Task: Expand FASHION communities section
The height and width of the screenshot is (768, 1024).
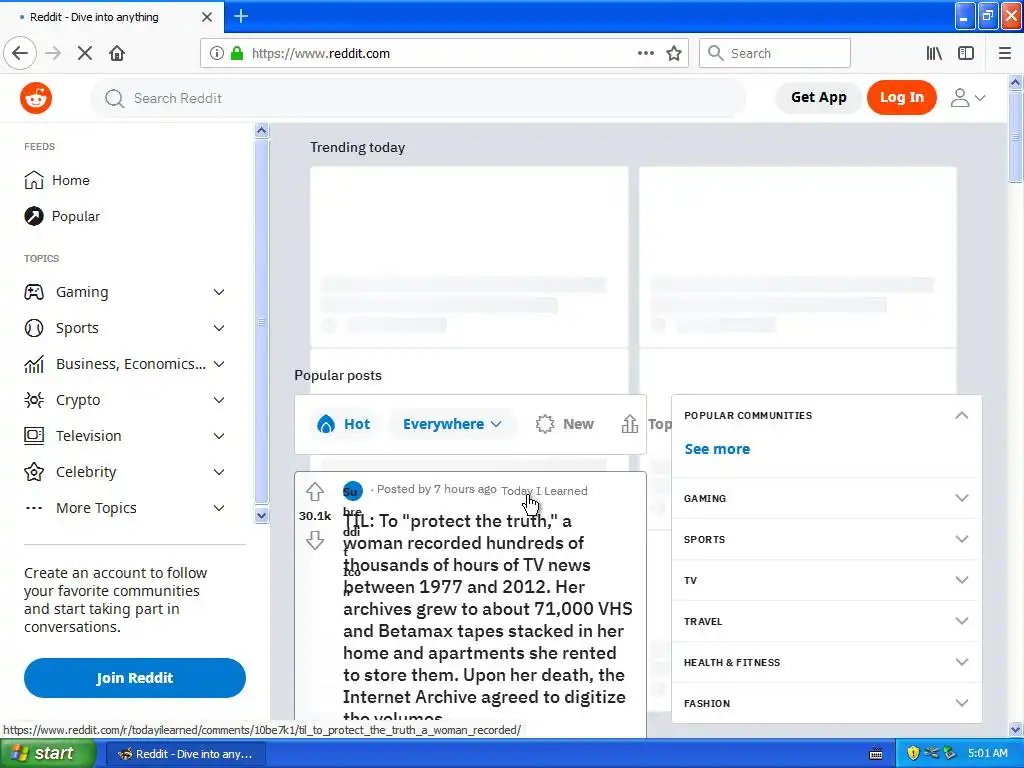Action: [827, 703]
